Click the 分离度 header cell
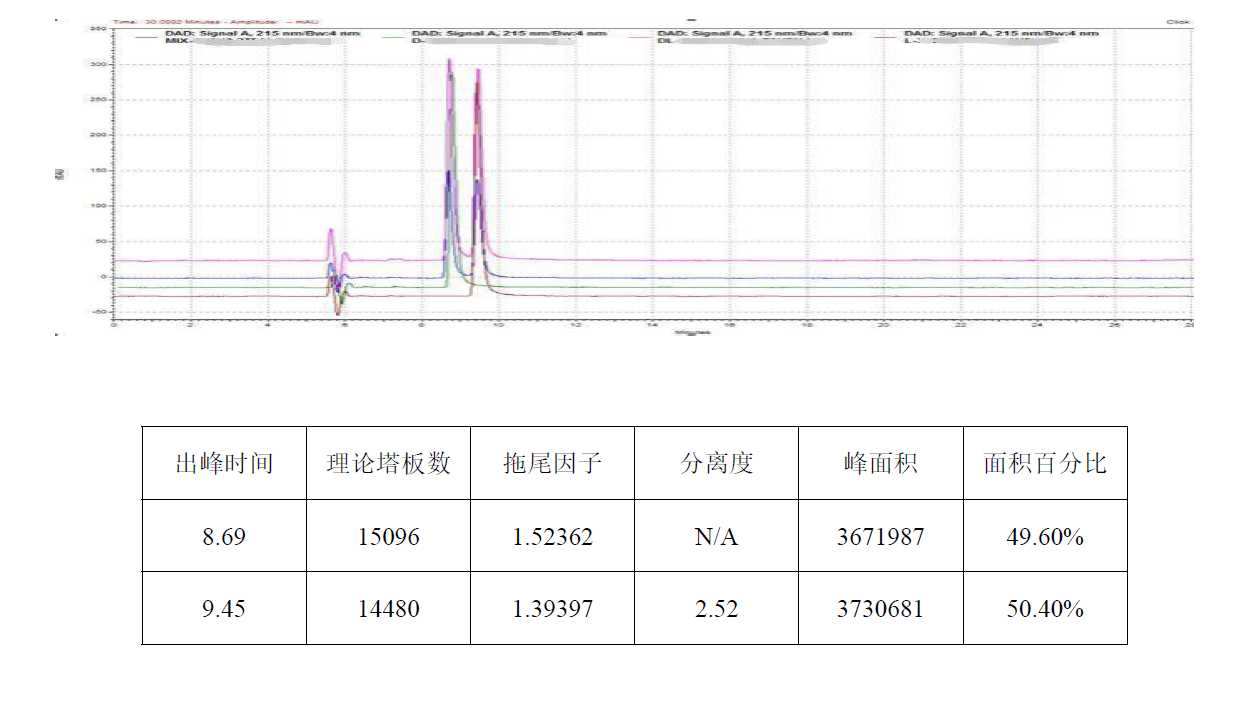 tap(716, 463)
